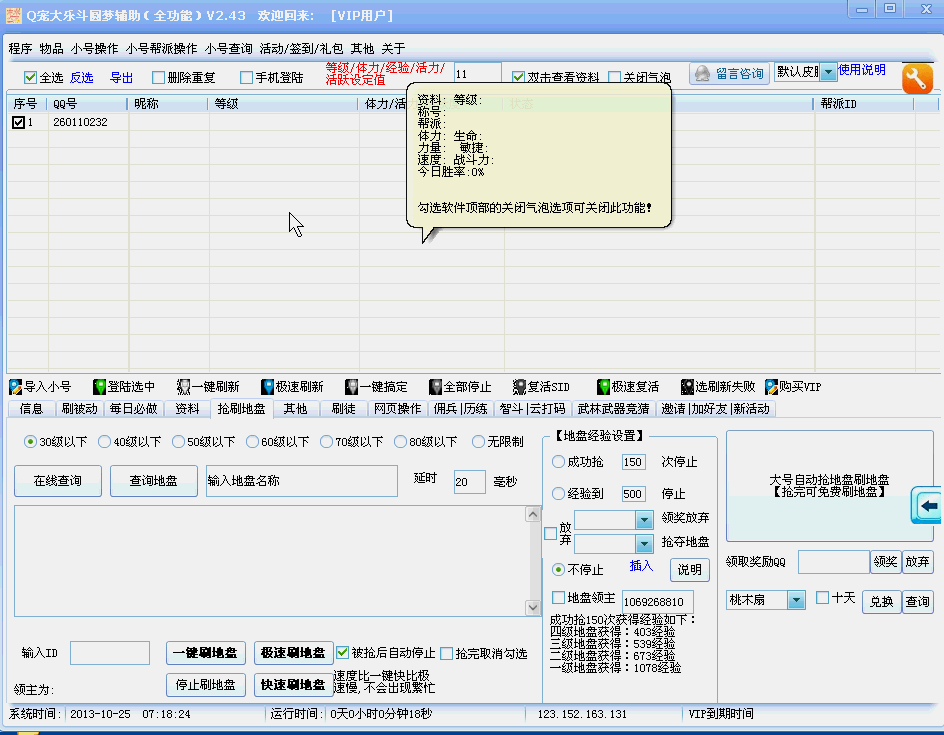Open the 桃木扇 item dropdown

[796, 600]
